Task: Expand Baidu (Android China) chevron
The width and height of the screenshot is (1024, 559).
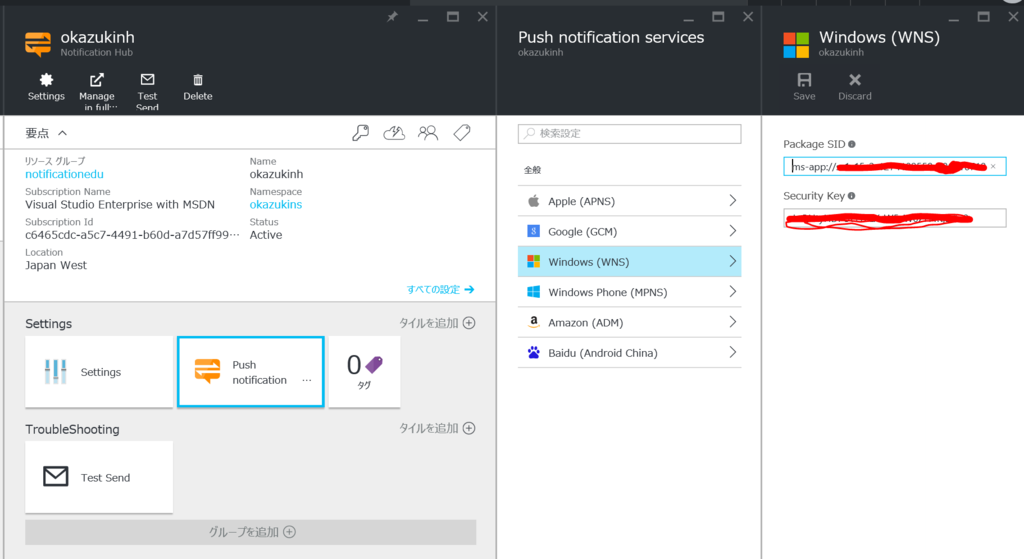Action: pos(733,353)
